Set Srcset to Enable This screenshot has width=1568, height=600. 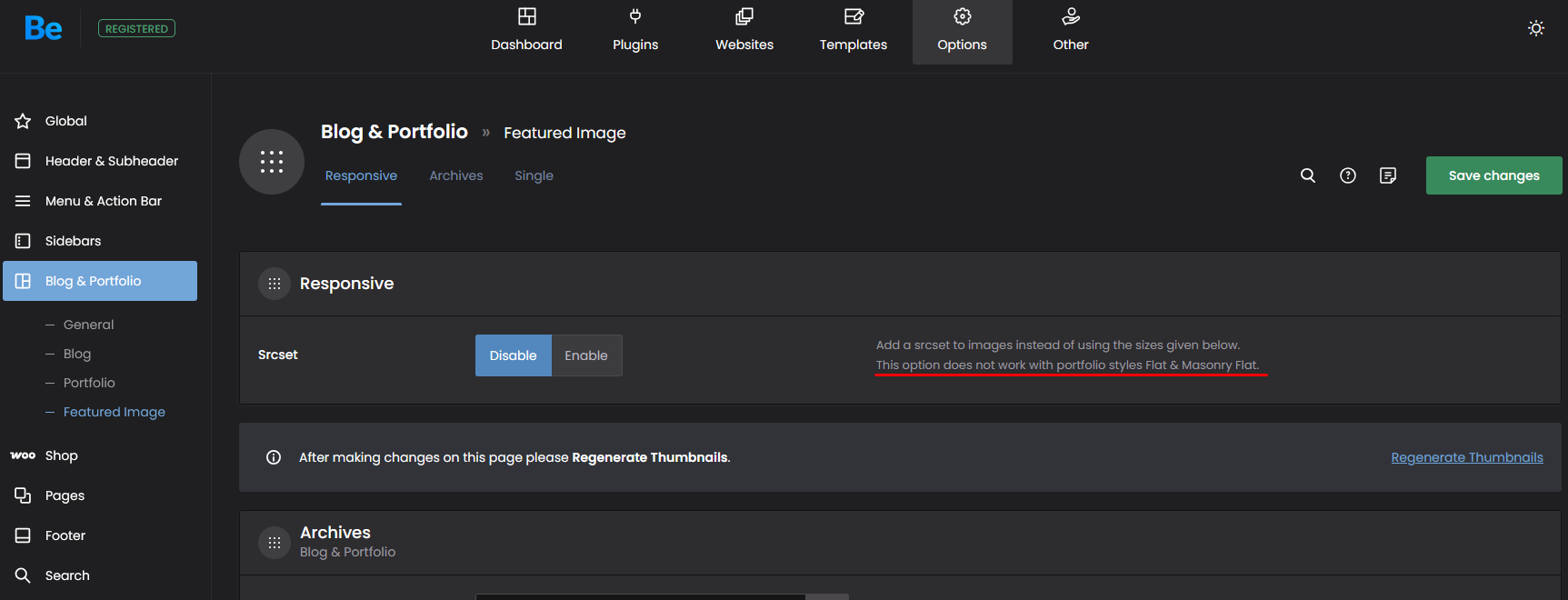(586, 355)
